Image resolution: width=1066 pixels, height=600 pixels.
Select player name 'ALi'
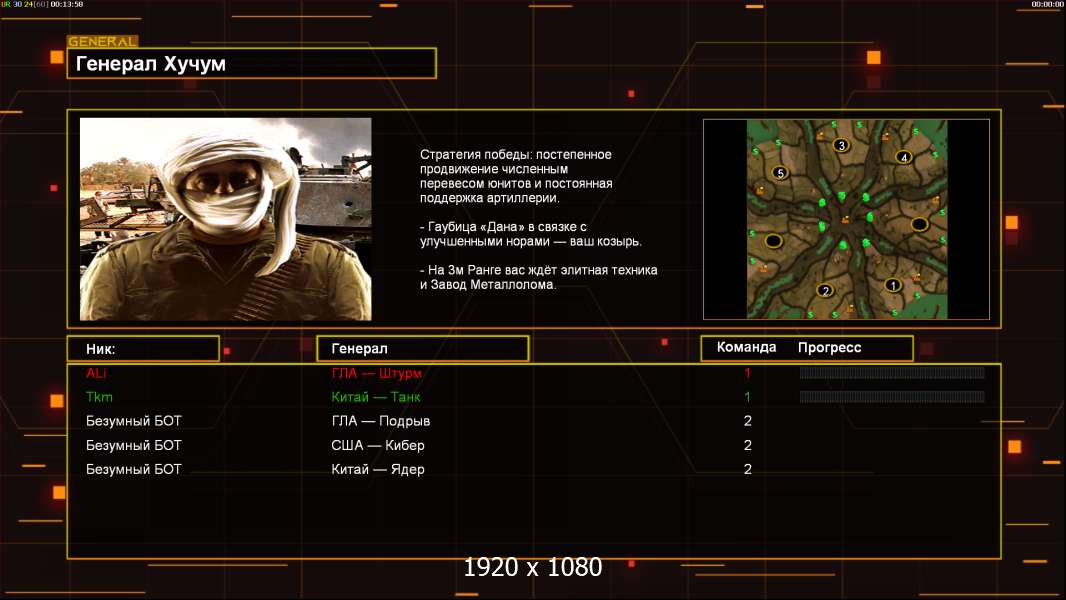[x=97, y=373]
